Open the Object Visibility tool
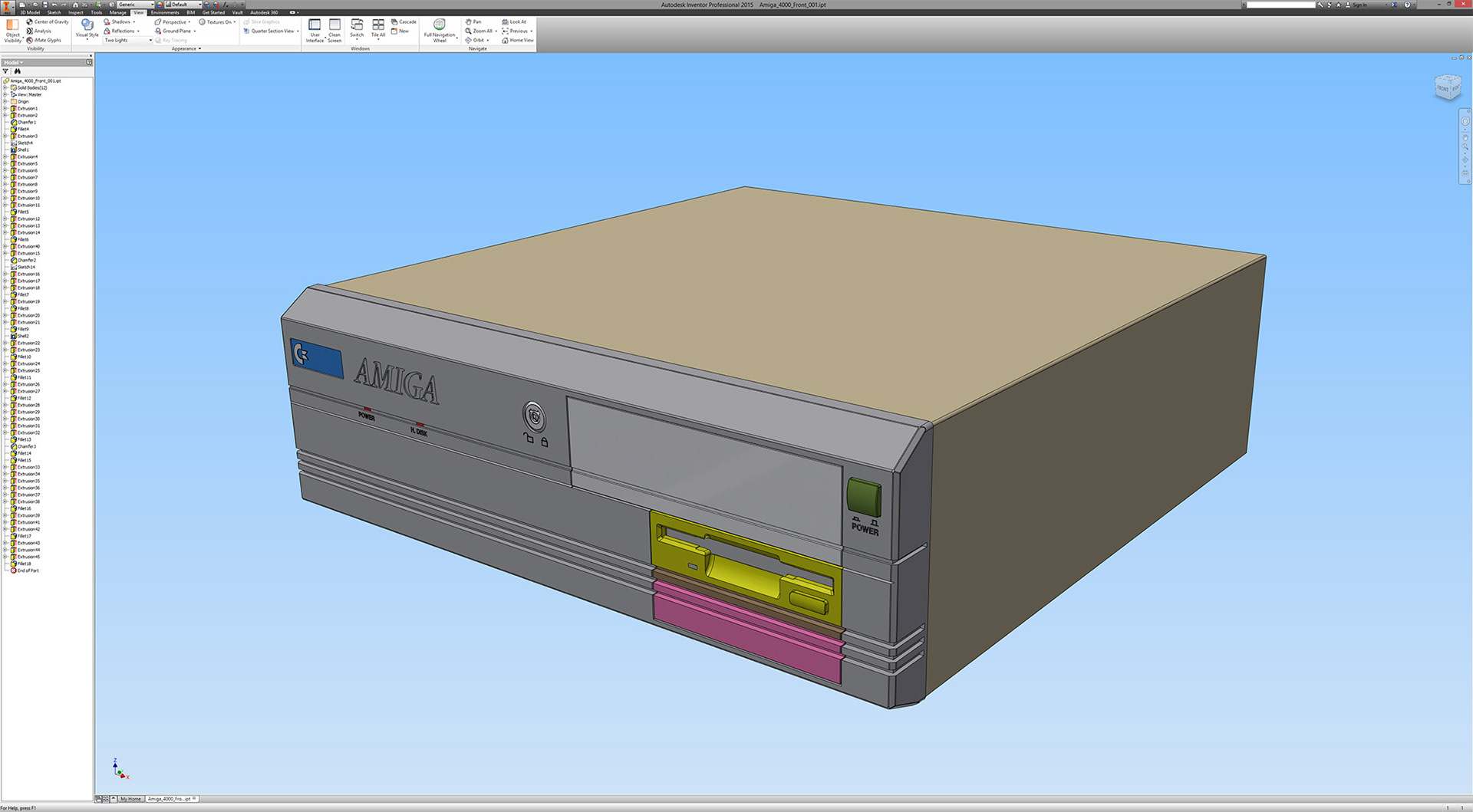1473x812 pixels. pos(12,30)
